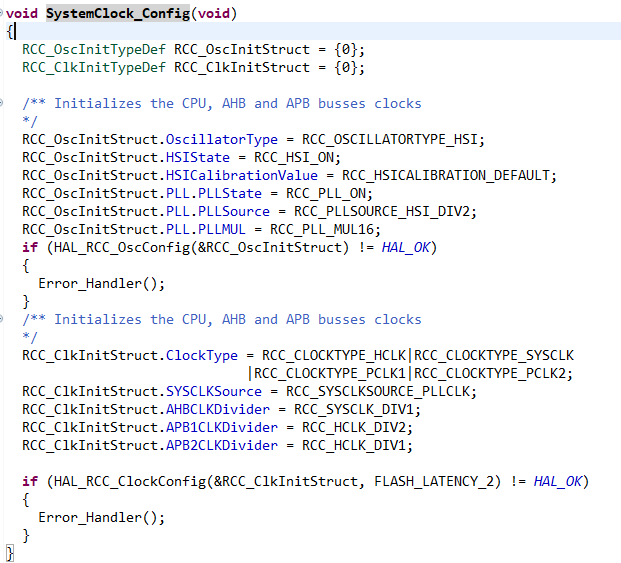The height and width of the screenshot is (563, 621).
Task: Click the RCC_OSCILLATORTYPE_HSI constant
Action: [x=390, y=139]
